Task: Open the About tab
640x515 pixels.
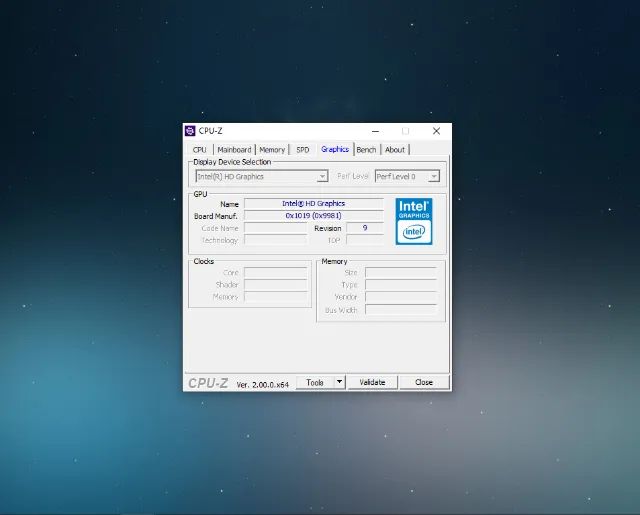Action: click(x=395, y=150)
